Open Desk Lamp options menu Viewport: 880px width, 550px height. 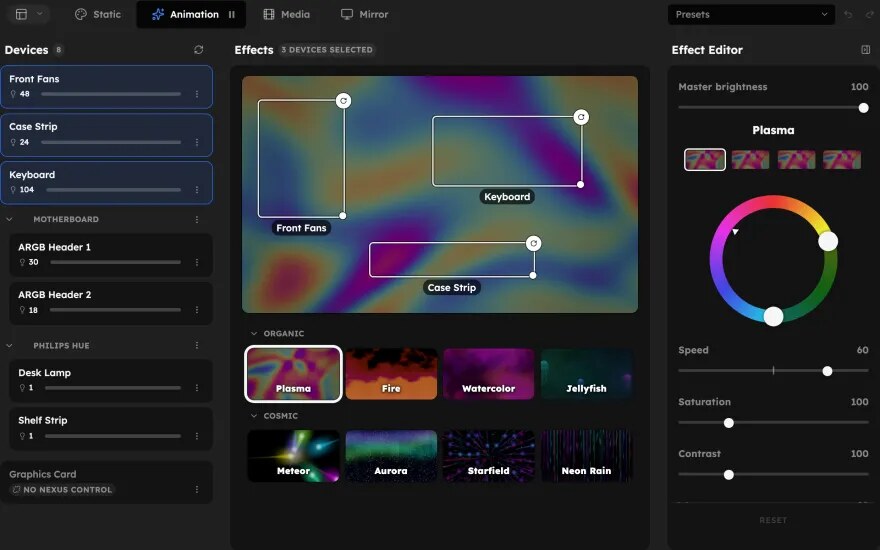click(x=197, y=388)
